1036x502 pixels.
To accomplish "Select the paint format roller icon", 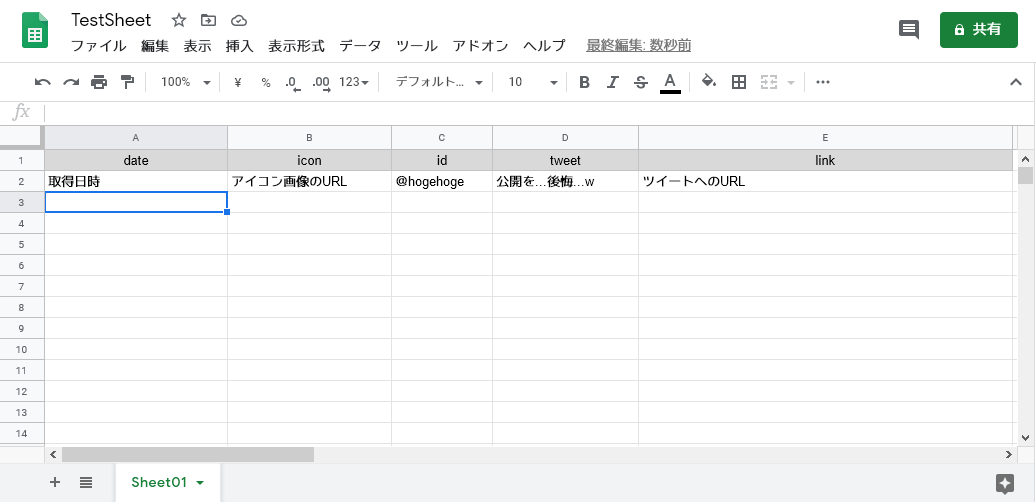I will [128, 82].
